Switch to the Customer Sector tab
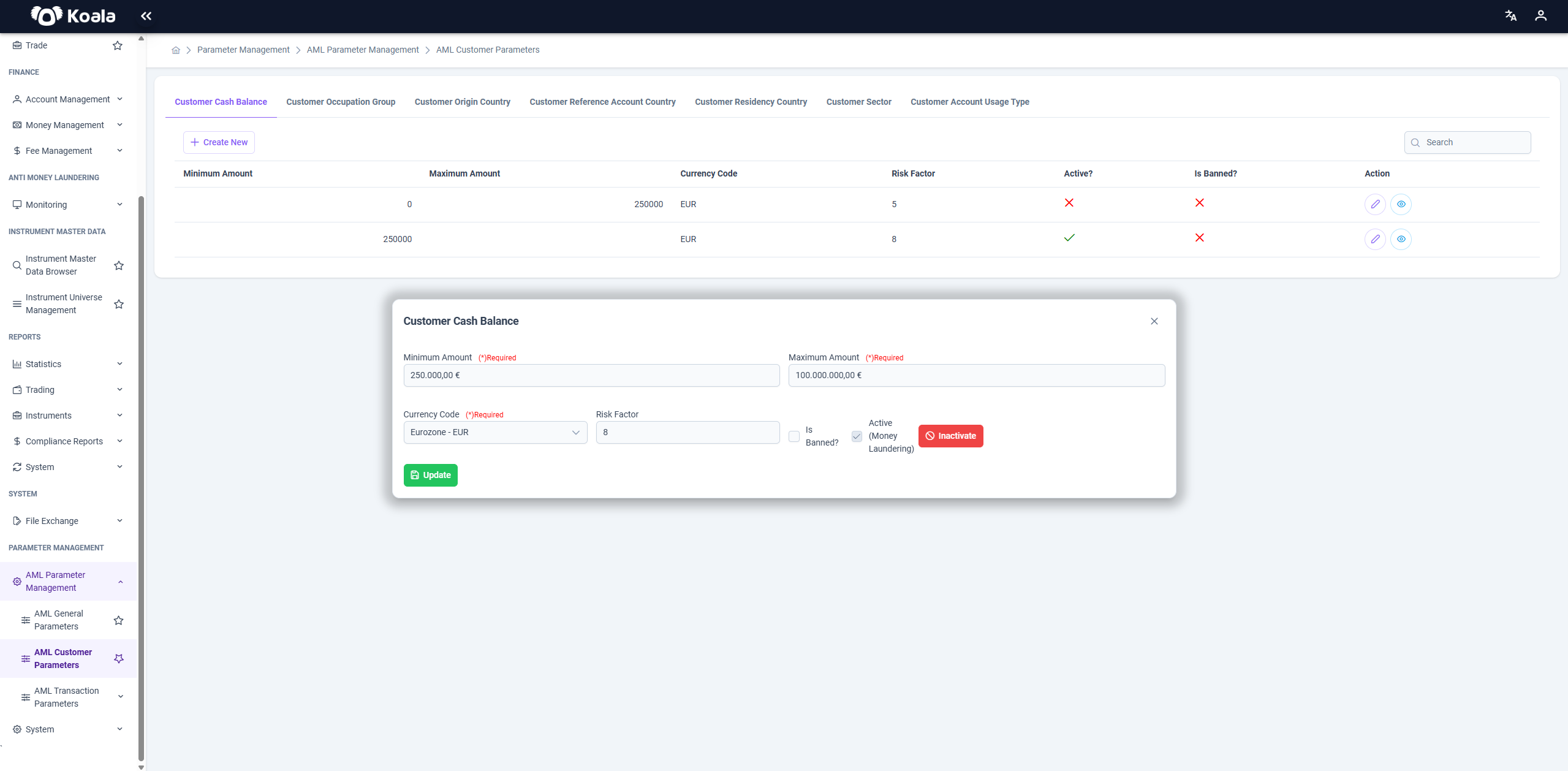The width and height of the screenshot is (1568, 771). click(858, 102)
